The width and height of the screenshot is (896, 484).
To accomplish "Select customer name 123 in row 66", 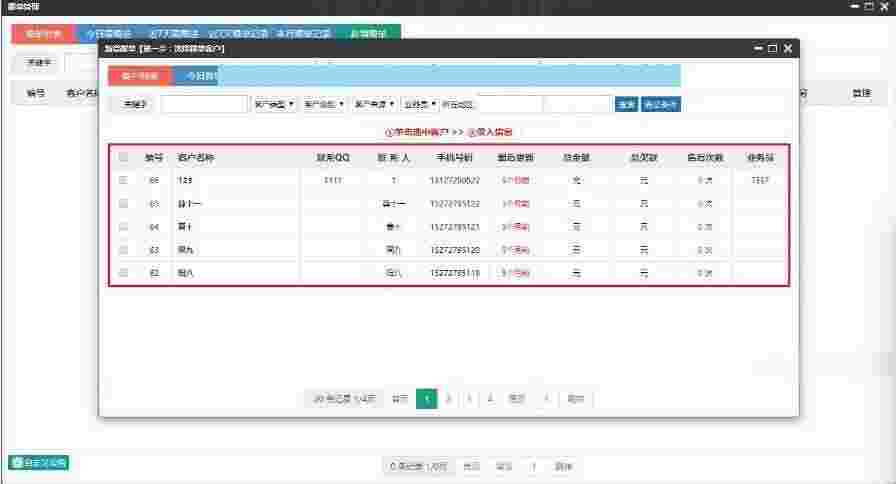I will [185, 180].
